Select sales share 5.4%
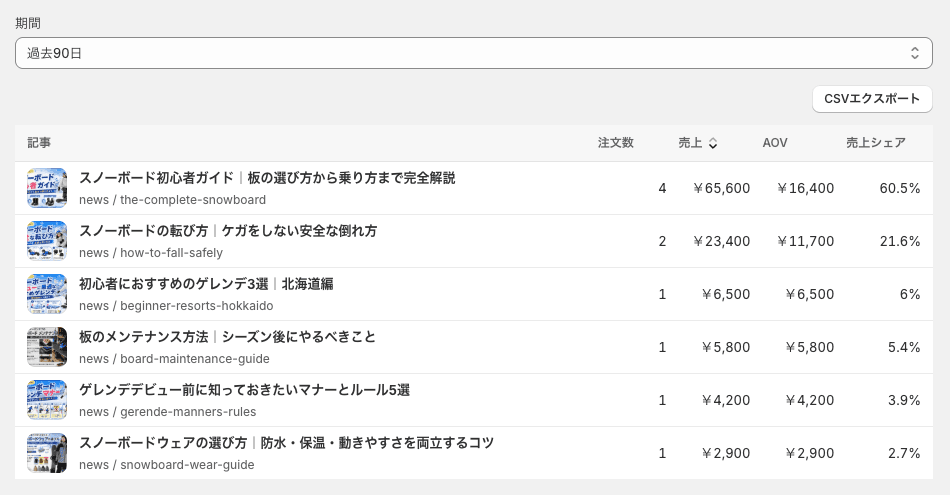 click(x=904, y=347)
